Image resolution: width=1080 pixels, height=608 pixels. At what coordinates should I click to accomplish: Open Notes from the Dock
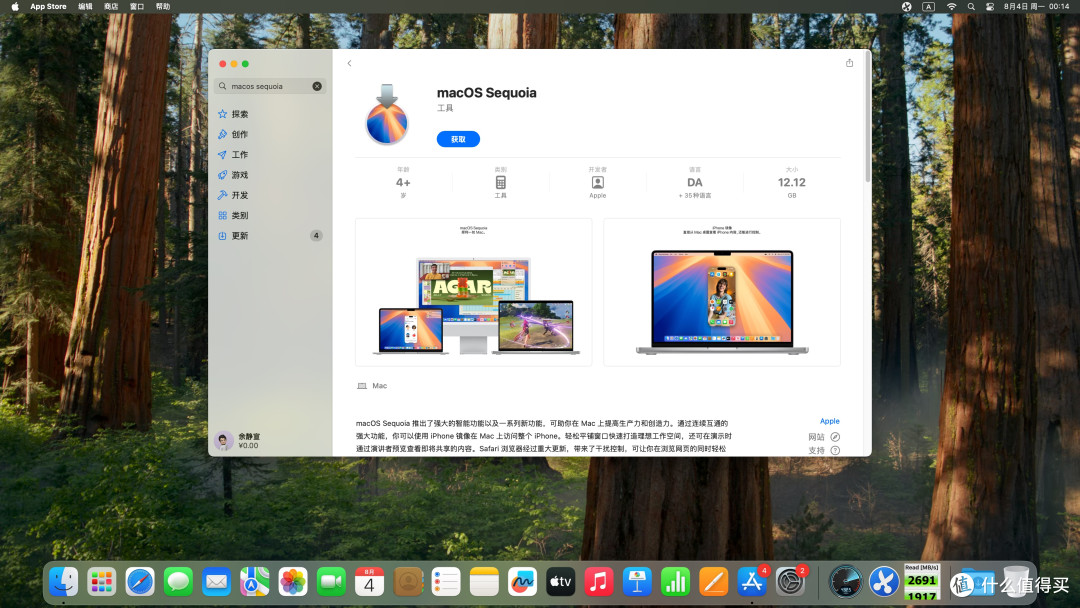click(484, 582)
